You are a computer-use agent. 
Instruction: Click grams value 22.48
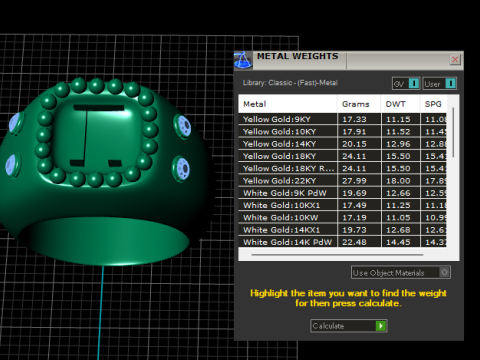(354, 242)
